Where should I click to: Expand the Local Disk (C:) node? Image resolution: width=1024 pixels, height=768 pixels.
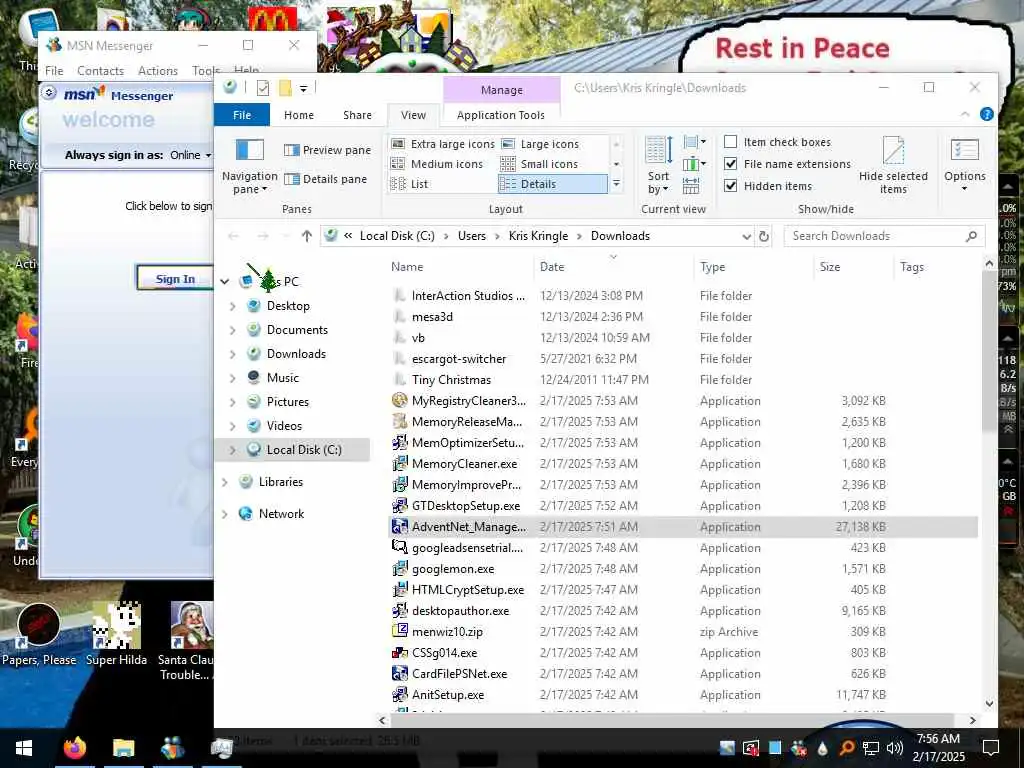point(232,450)
